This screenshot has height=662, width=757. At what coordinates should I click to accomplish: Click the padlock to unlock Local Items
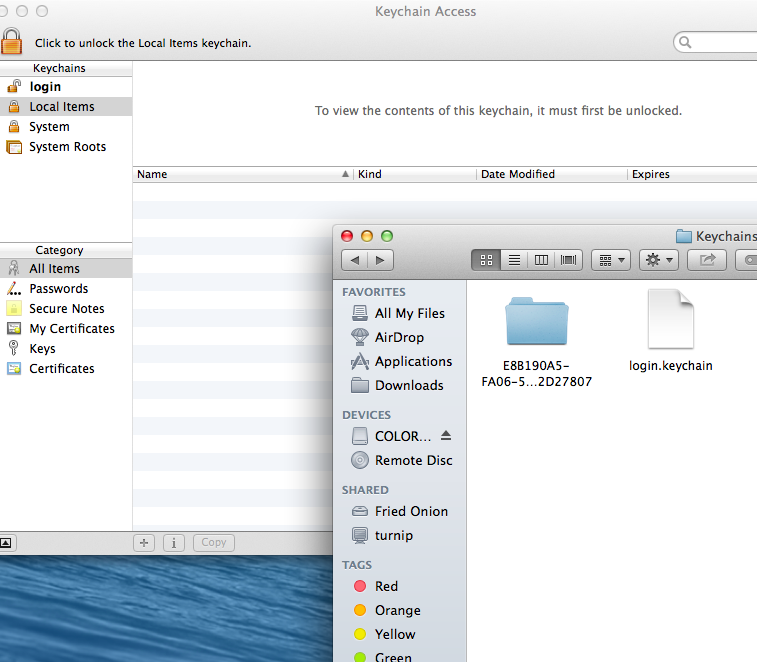click(x=12, y=41)
